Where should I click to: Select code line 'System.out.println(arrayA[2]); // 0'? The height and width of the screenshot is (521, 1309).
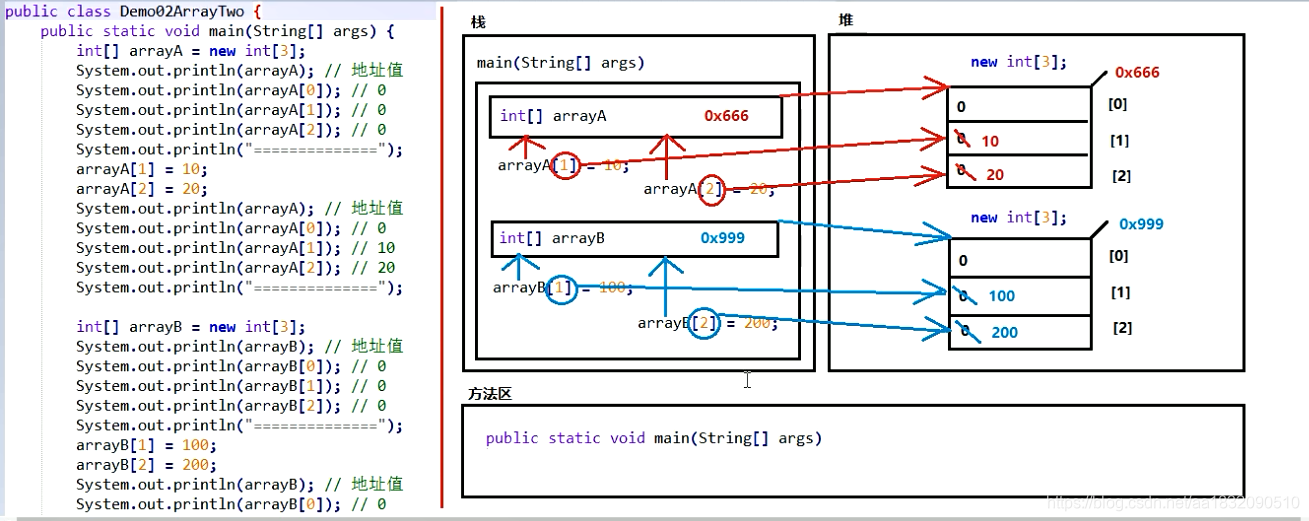pos(231,130)
